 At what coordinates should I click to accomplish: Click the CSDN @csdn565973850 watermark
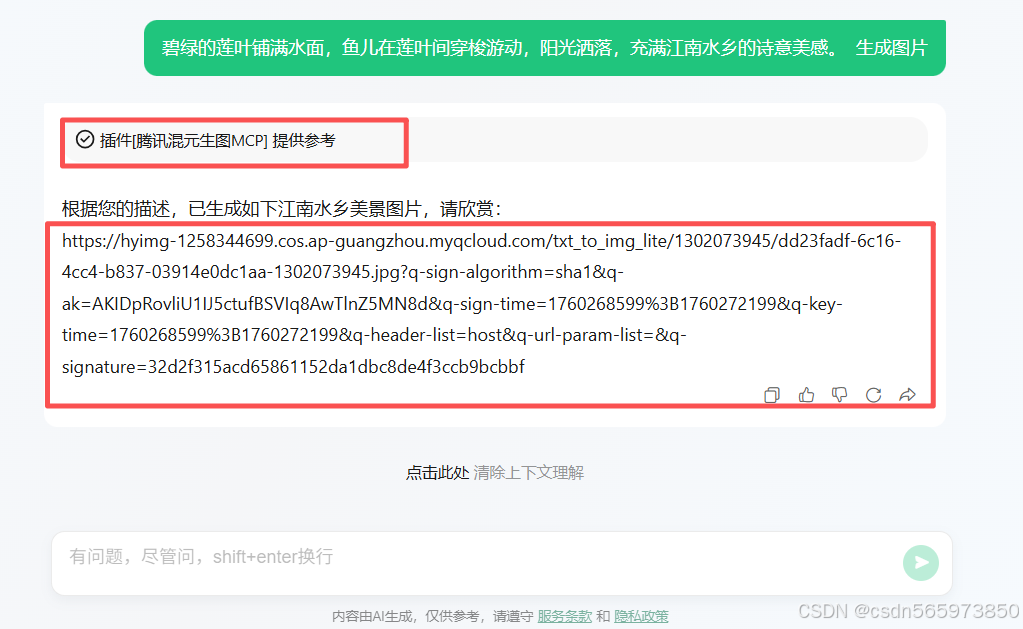coord(909,611)
